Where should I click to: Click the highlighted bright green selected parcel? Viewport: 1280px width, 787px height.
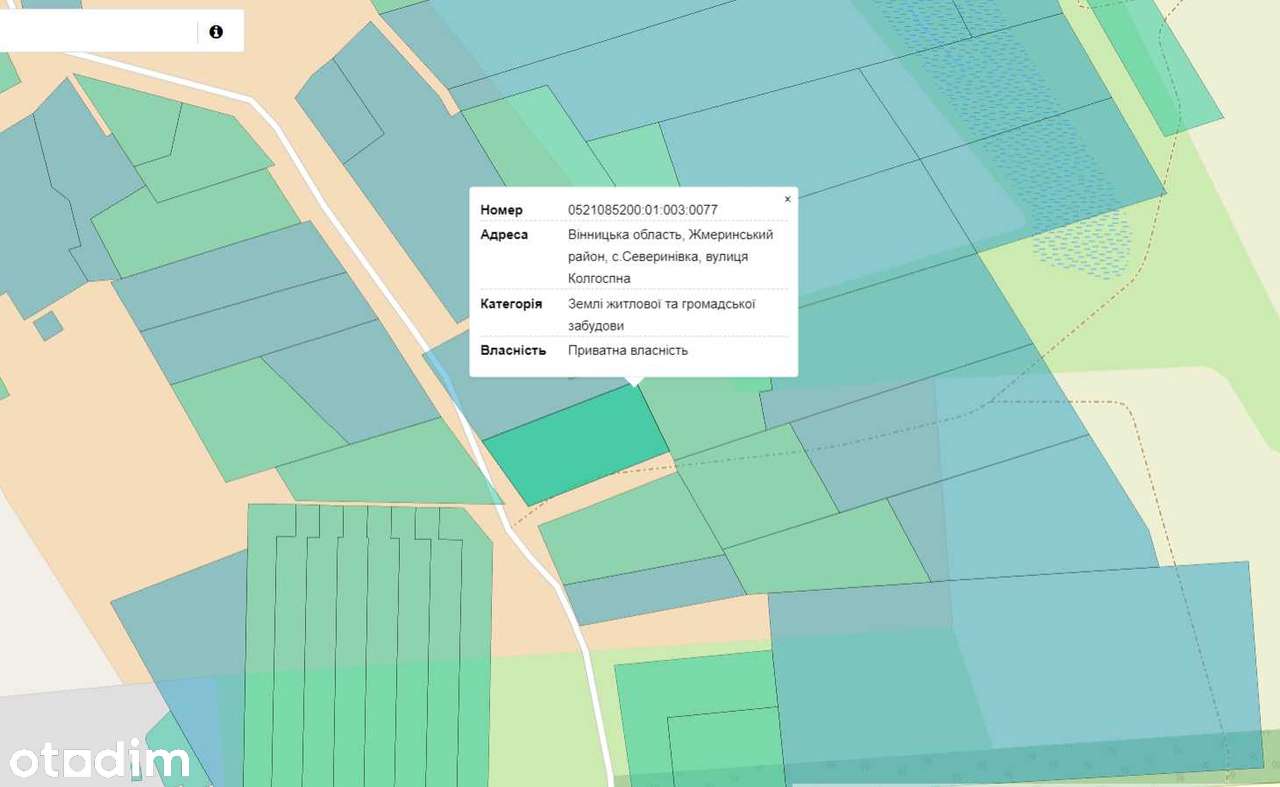(578, 444)
